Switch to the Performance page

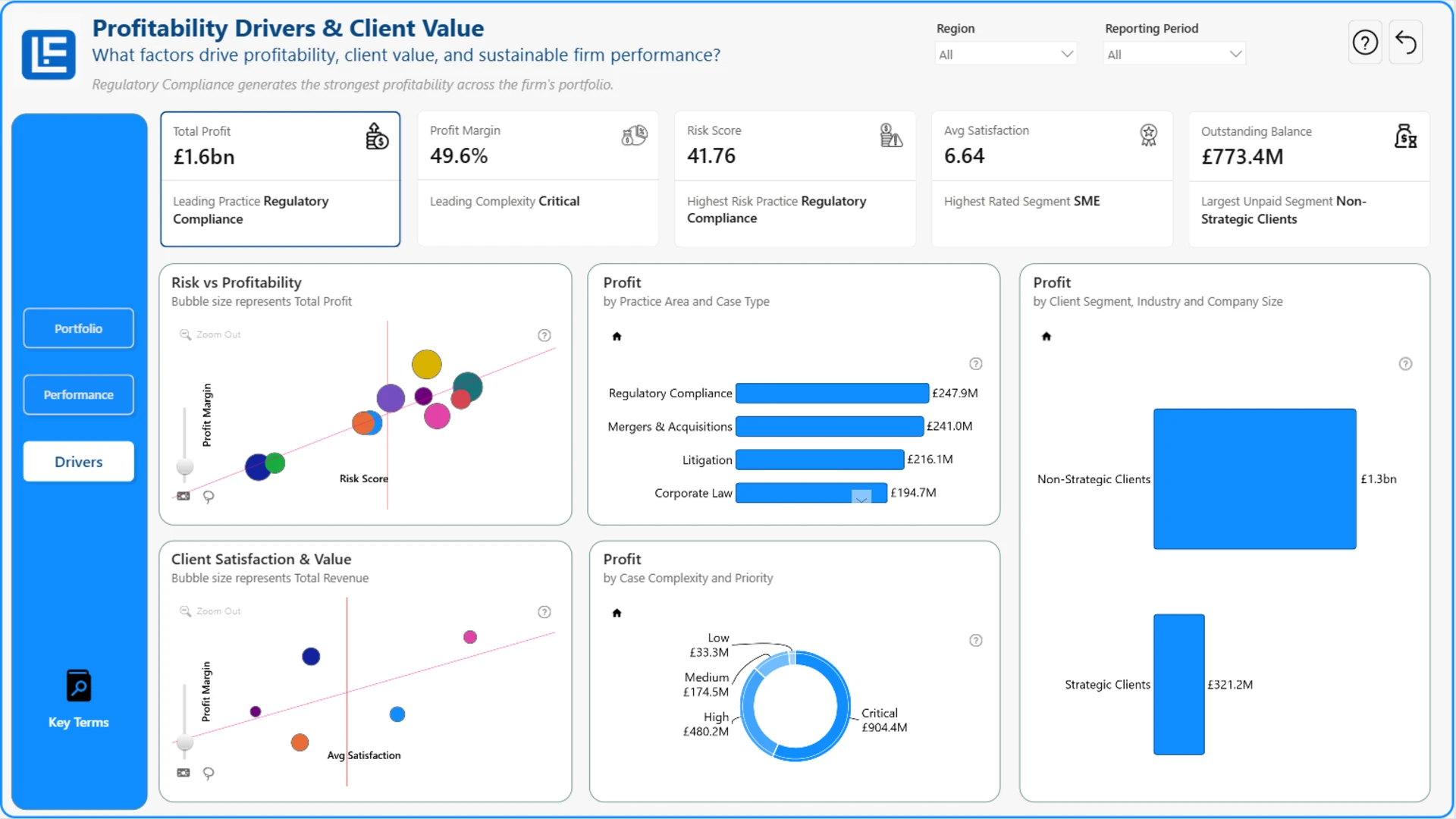79,394
